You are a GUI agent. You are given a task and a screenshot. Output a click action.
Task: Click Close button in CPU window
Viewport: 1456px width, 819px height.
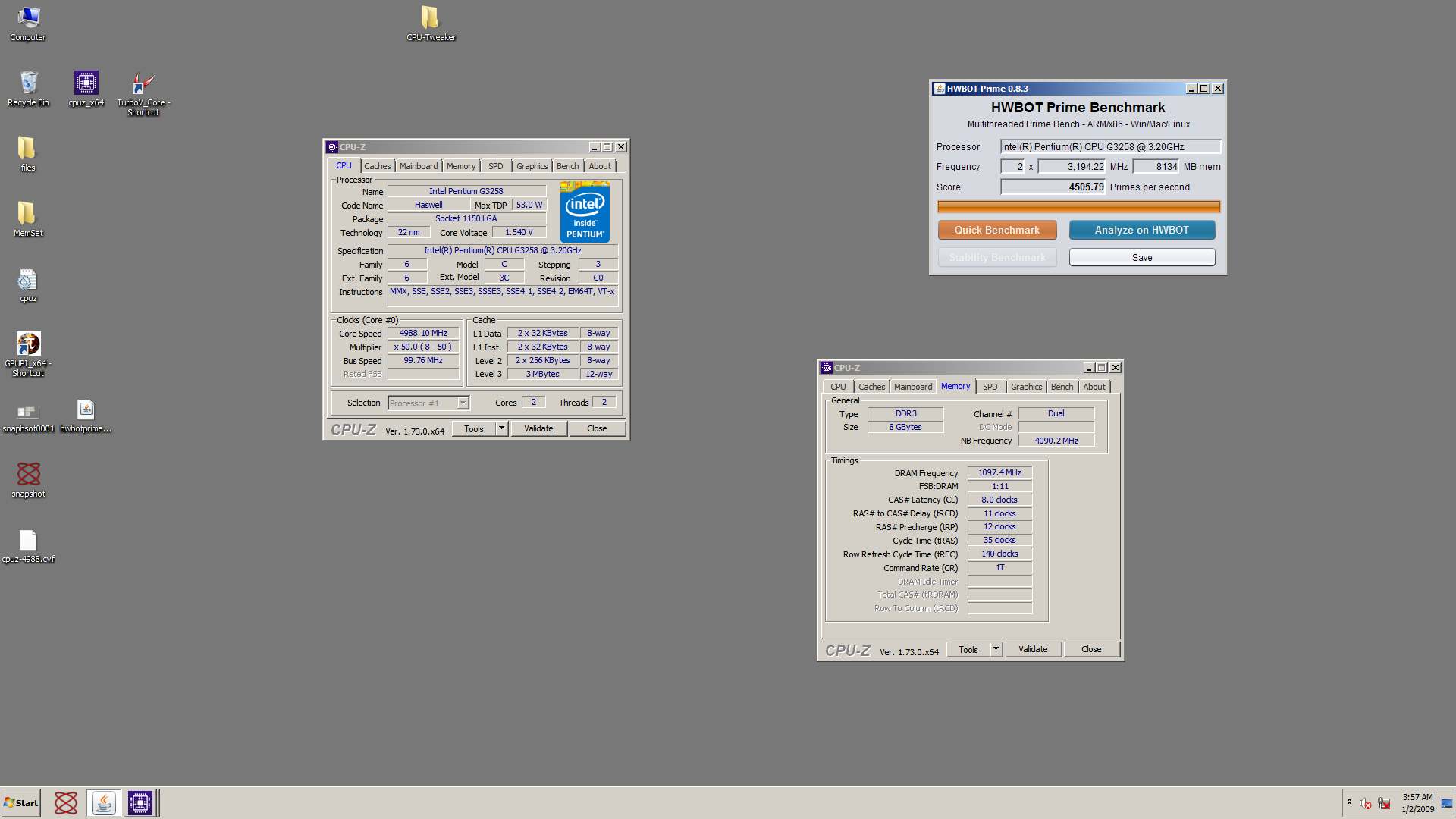pyautogui.click(x=597, y=428)
